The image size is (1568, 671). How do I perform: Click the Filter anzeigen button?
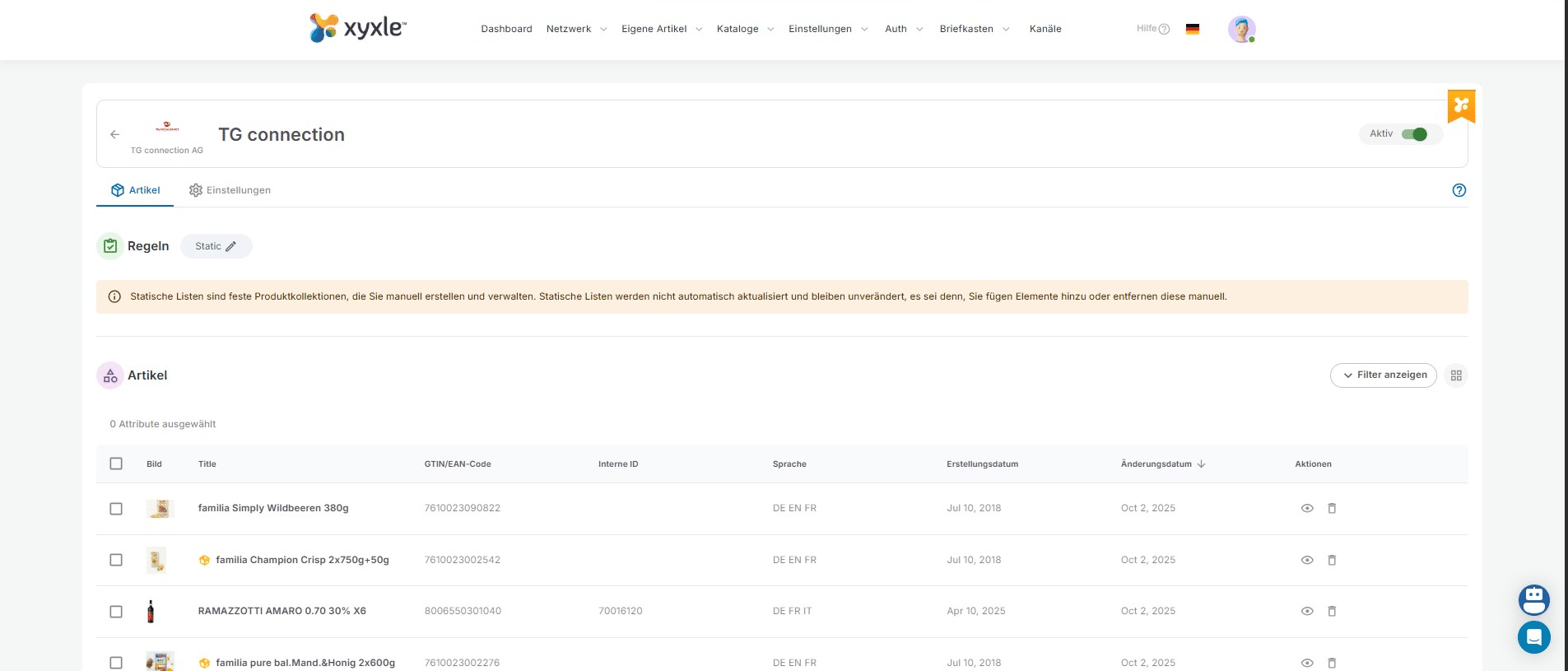pos(1383,375)
